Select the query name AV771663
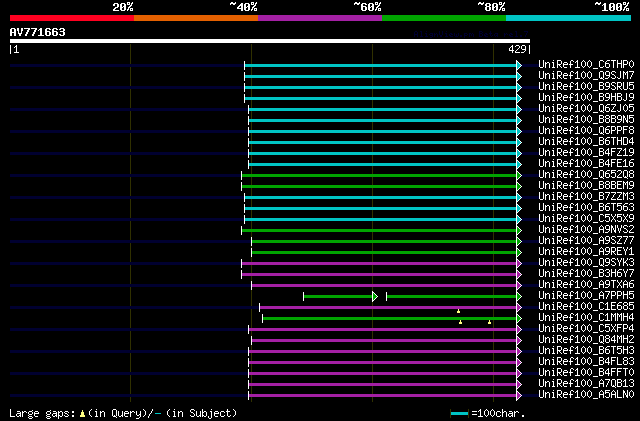 [x=38, y=32]
